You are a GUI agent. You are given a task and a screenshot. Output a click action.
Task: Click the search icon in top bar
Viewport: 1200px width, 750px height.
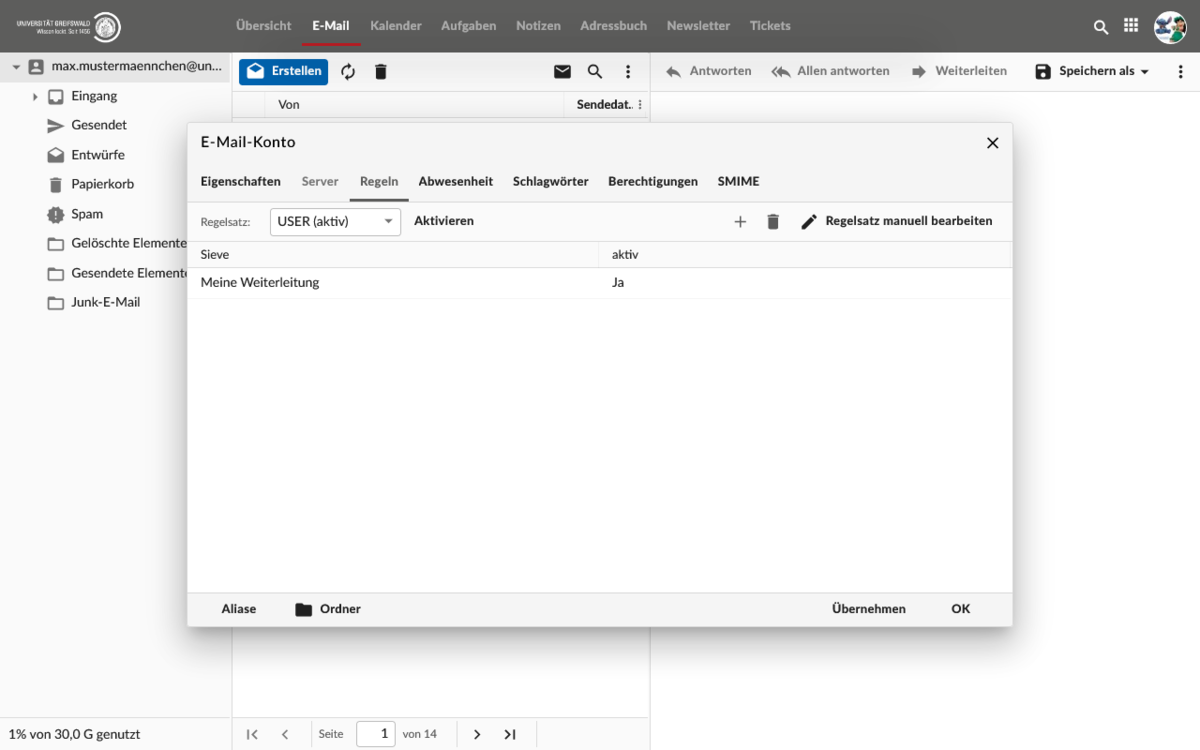coord(1101,27)
